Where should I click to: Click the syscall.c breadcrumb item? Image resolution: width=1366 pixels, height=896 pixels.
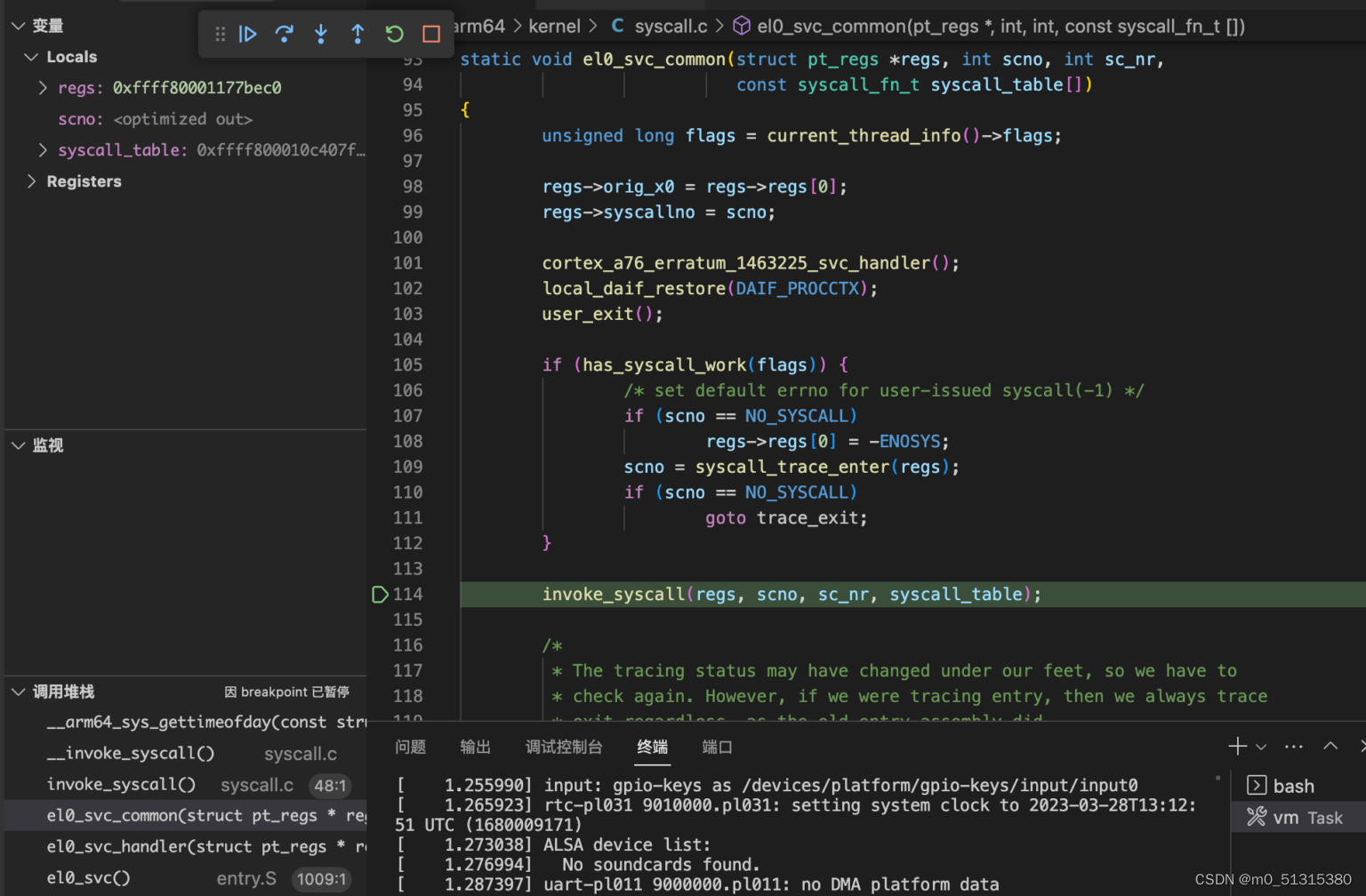tap(671, 26)
